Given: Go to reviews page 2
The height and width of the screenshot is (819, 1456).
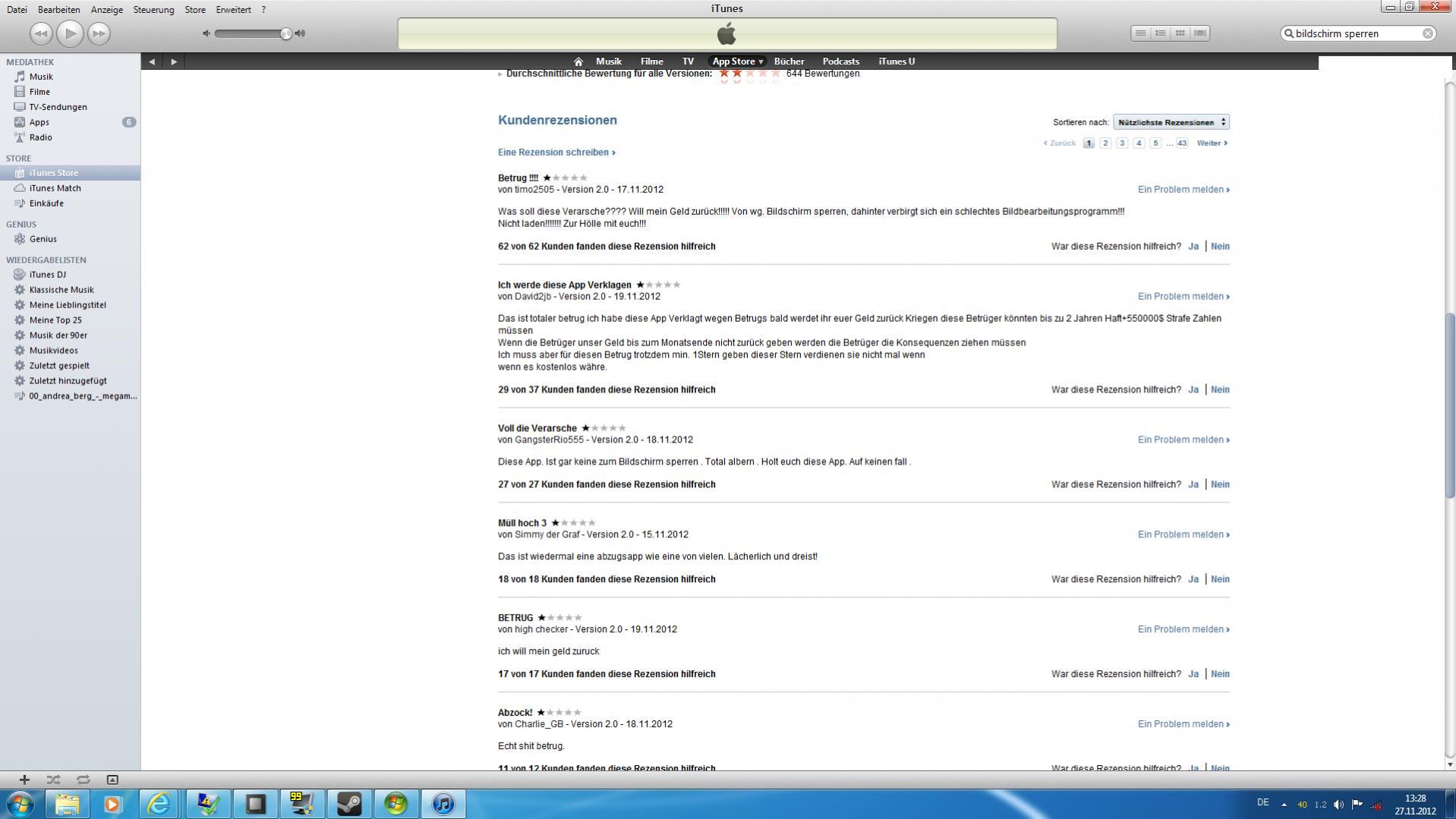Looking at the screenshot, I should 1105,143.
